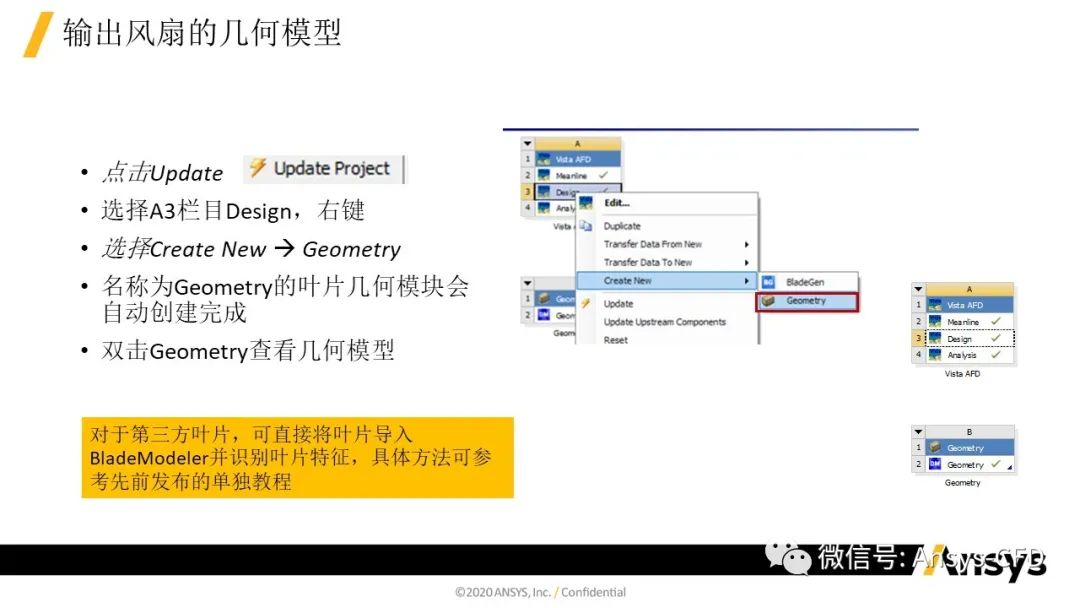Screen dimensions: 1080x608
Task: Click the lightning icon beside Update menu entry
Action: click(x=586, y=303)
